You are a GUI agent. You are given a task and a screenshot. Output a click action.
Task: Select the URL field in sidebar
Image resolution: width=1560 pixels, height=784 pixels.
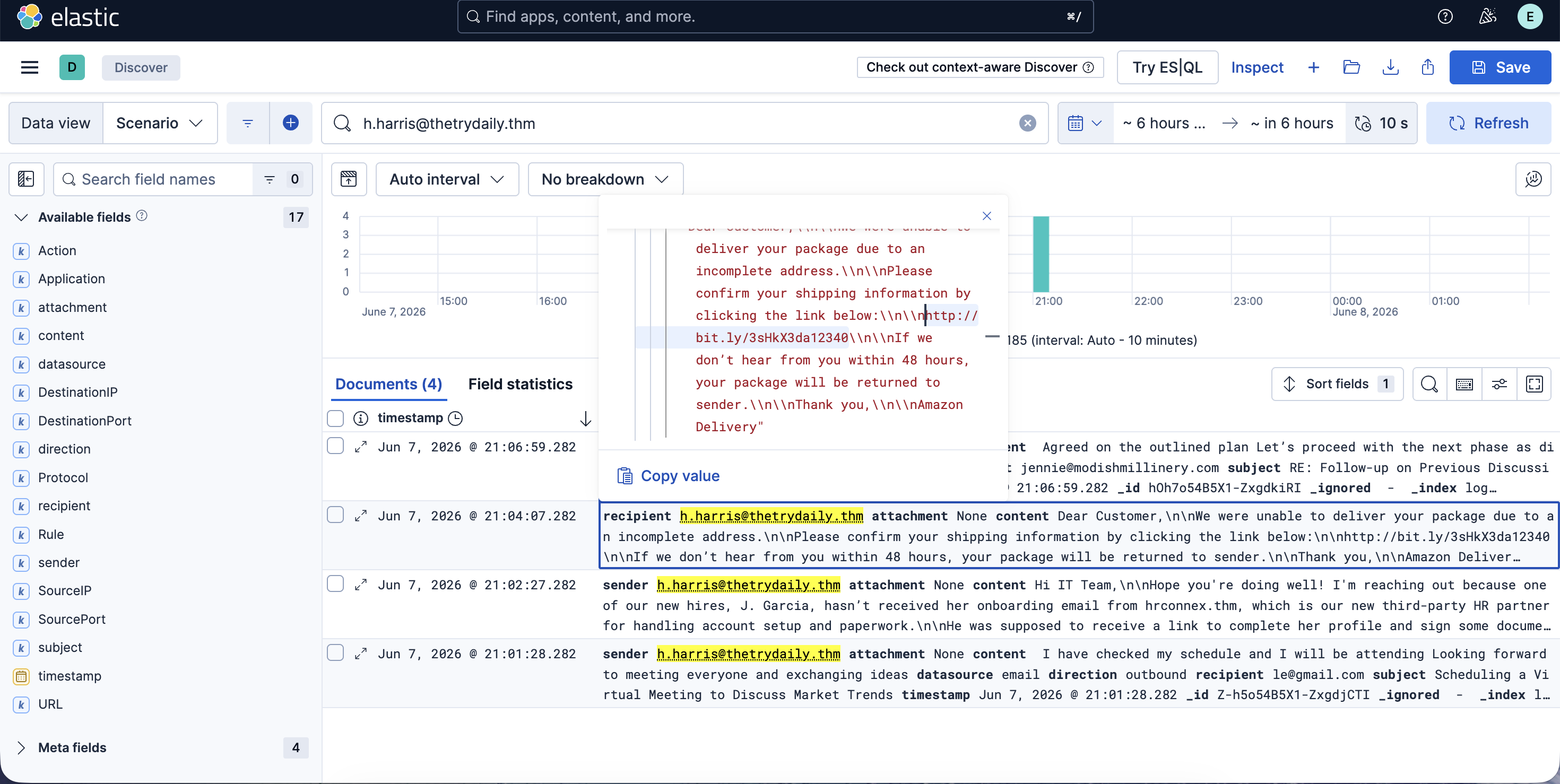pyautogui.click(x=50, y=704)
